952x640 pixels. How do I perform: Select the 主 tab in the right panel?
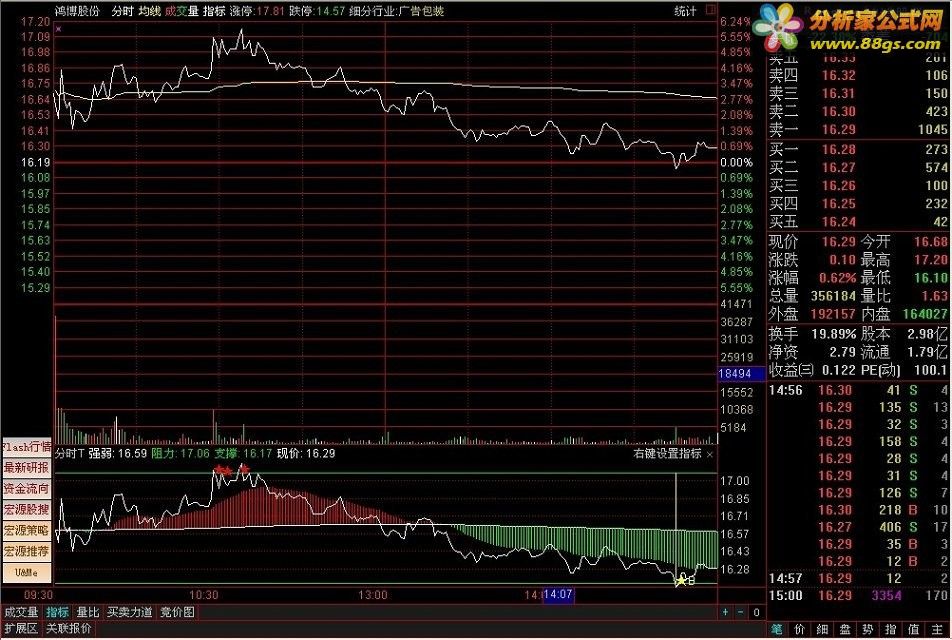pos(937,629)
